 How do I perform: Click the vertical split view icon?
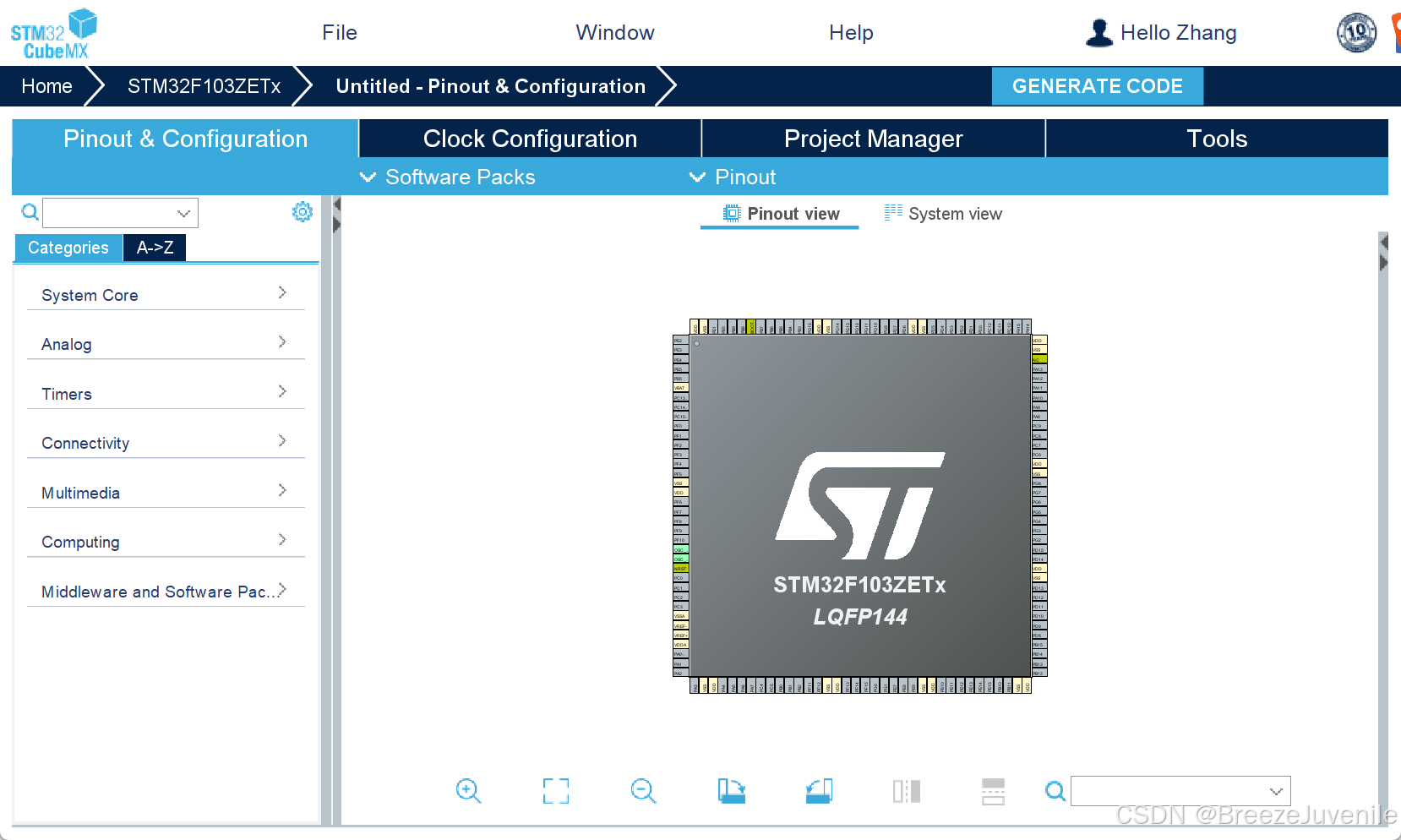(907, 791)
